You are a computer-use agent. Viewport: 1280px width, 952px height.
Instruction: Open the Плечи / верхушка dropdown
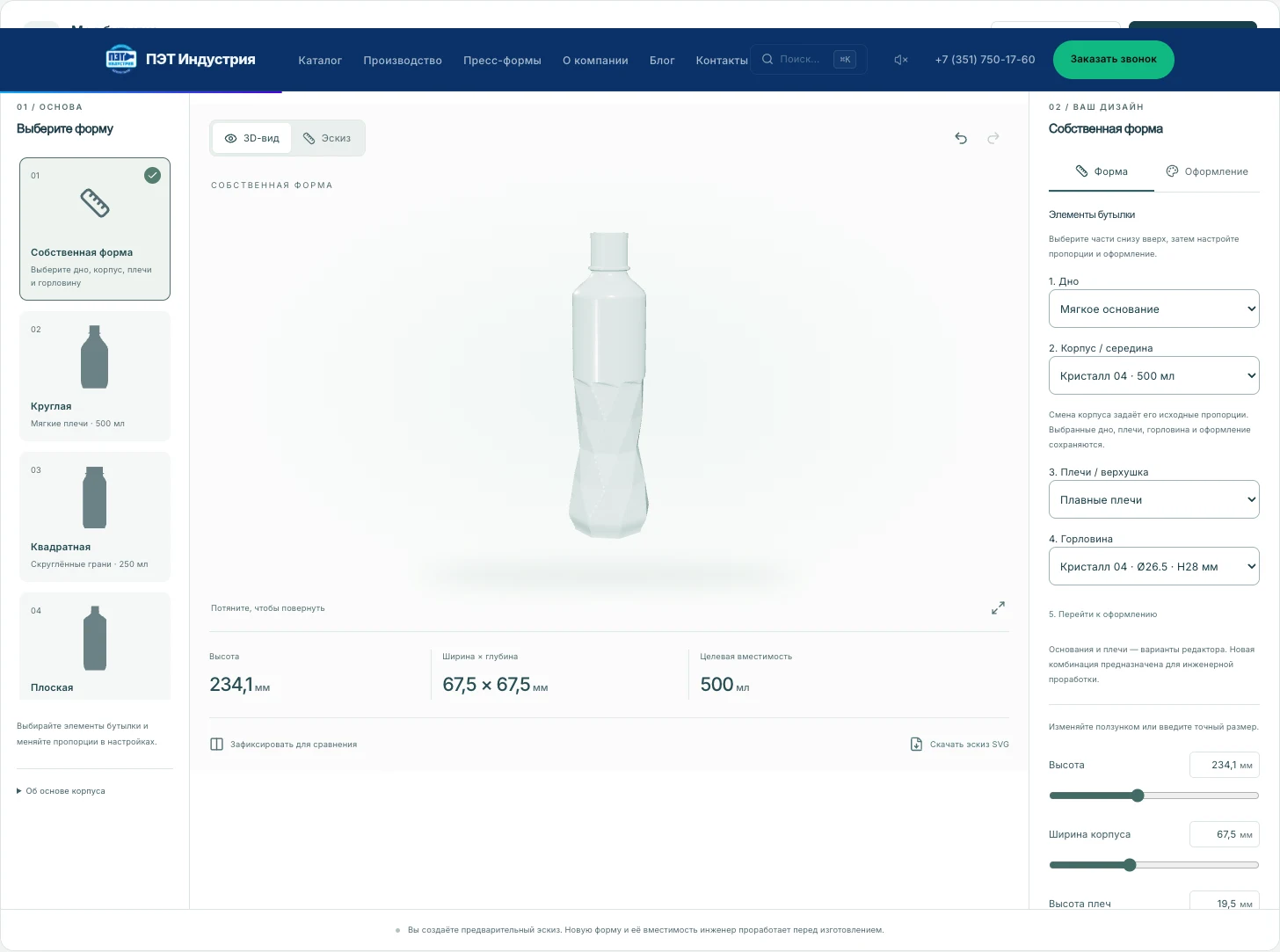1153,499
